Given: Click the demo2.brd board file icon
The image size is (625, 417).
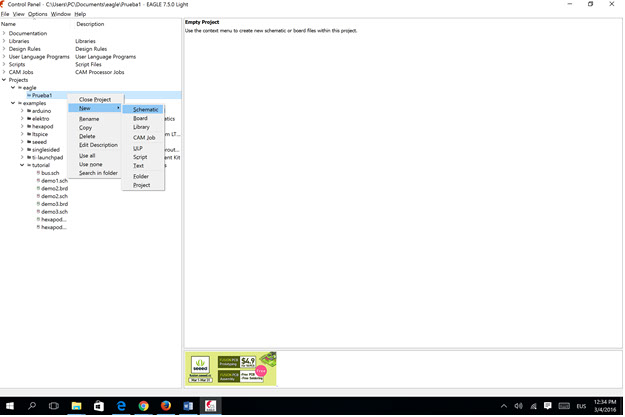Looking at the screenshot, I should (39, 189).
